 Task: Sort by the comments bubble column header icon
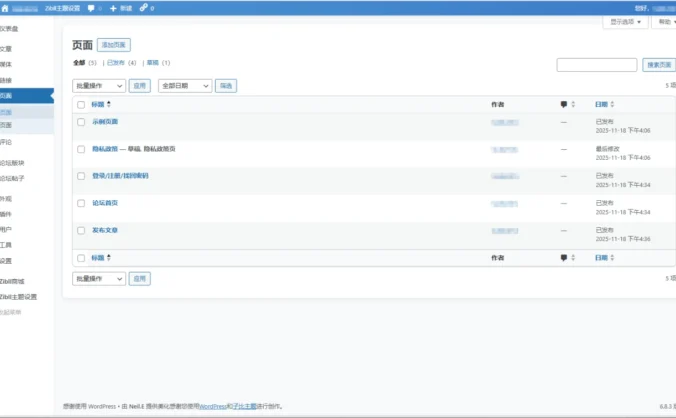[x=564, y=104]
